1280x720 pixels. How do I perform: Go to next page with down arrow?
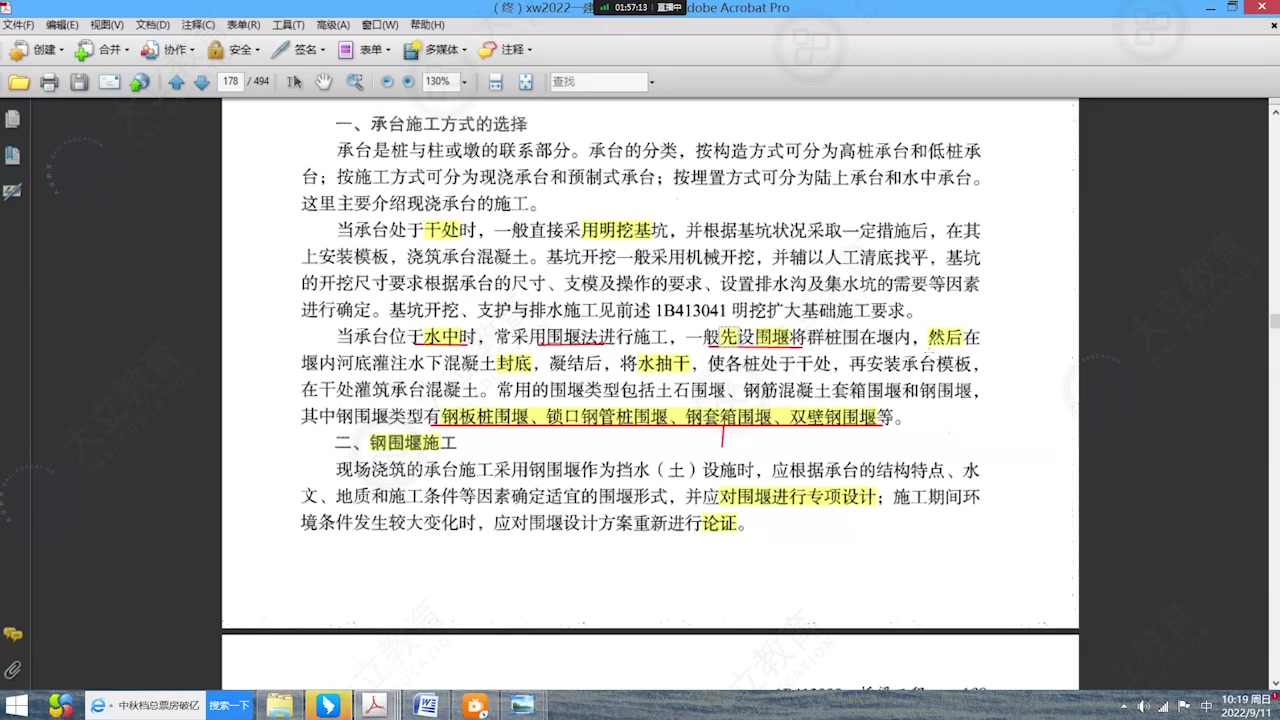tap(201, 82)
